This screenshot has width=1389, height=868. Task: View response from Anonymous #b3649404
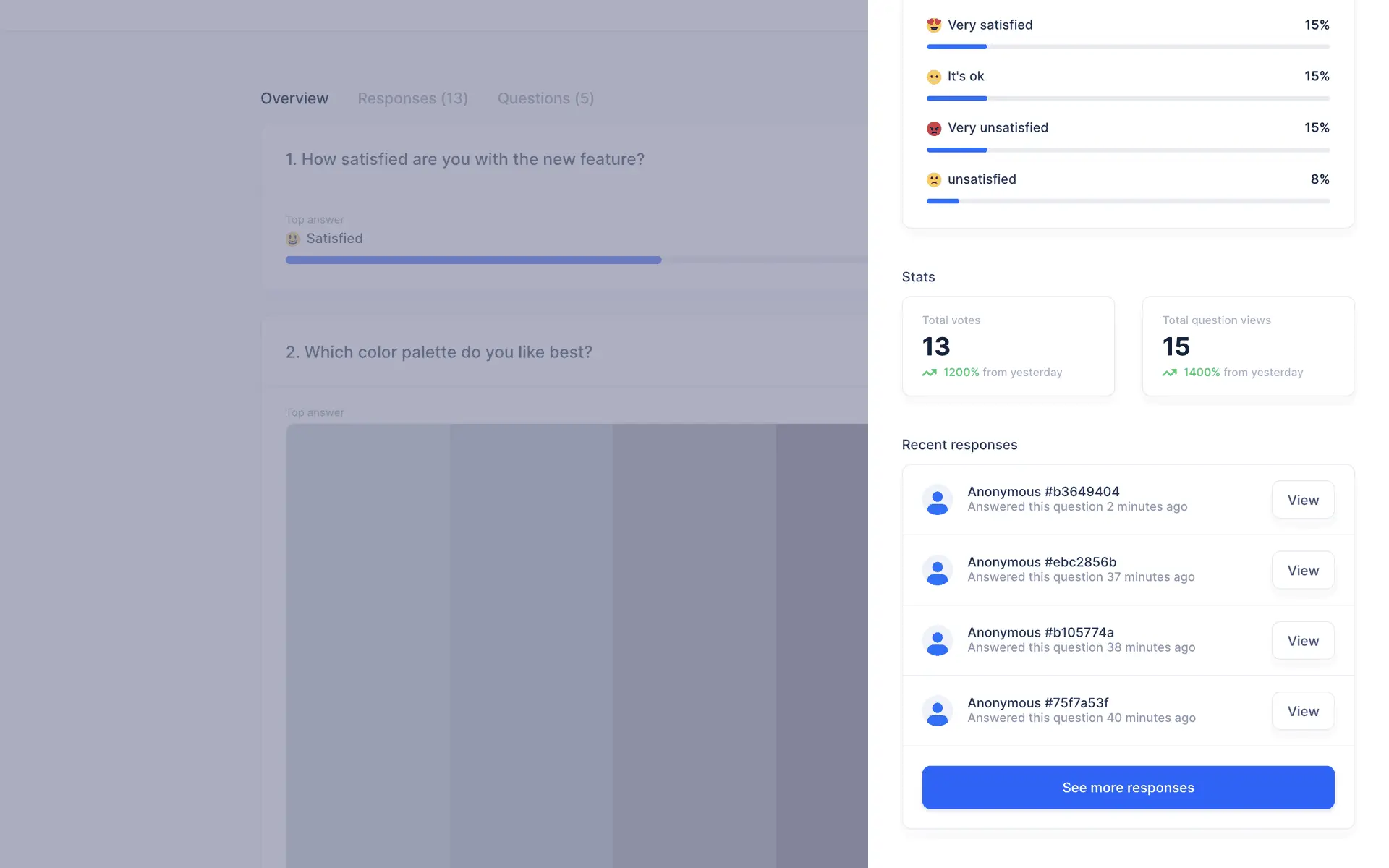(x=1302, y=500)
